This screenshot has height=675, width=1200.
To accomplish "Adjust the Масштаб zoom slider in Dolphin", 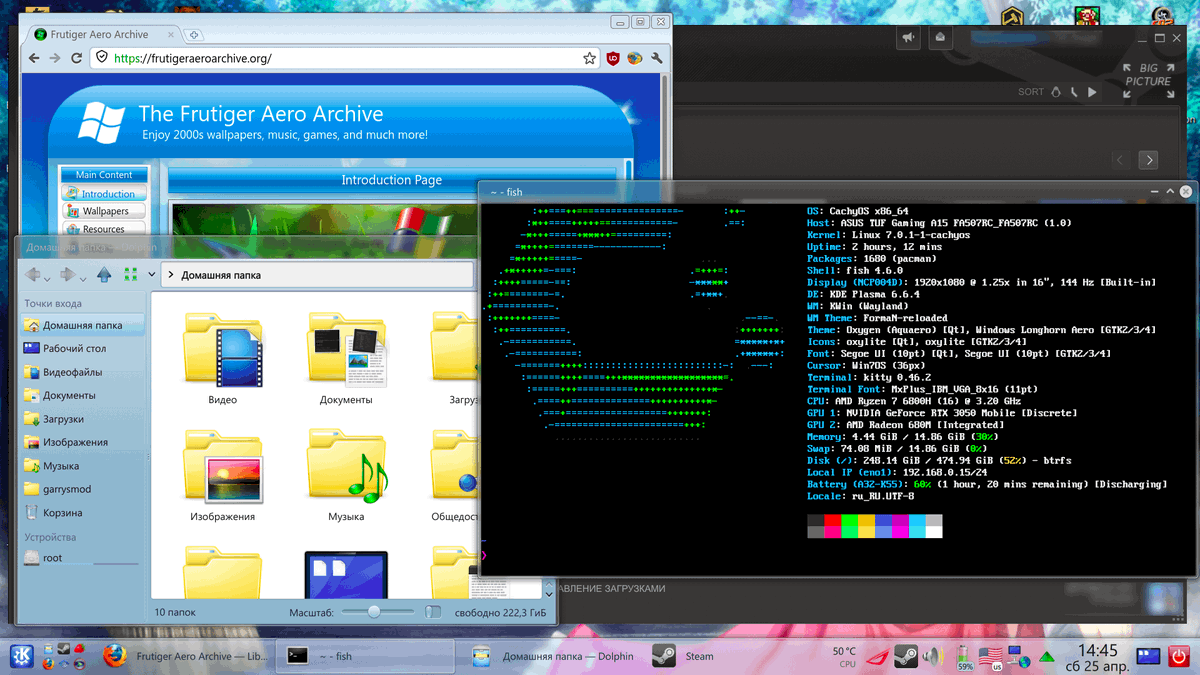I will coord(378,611).
